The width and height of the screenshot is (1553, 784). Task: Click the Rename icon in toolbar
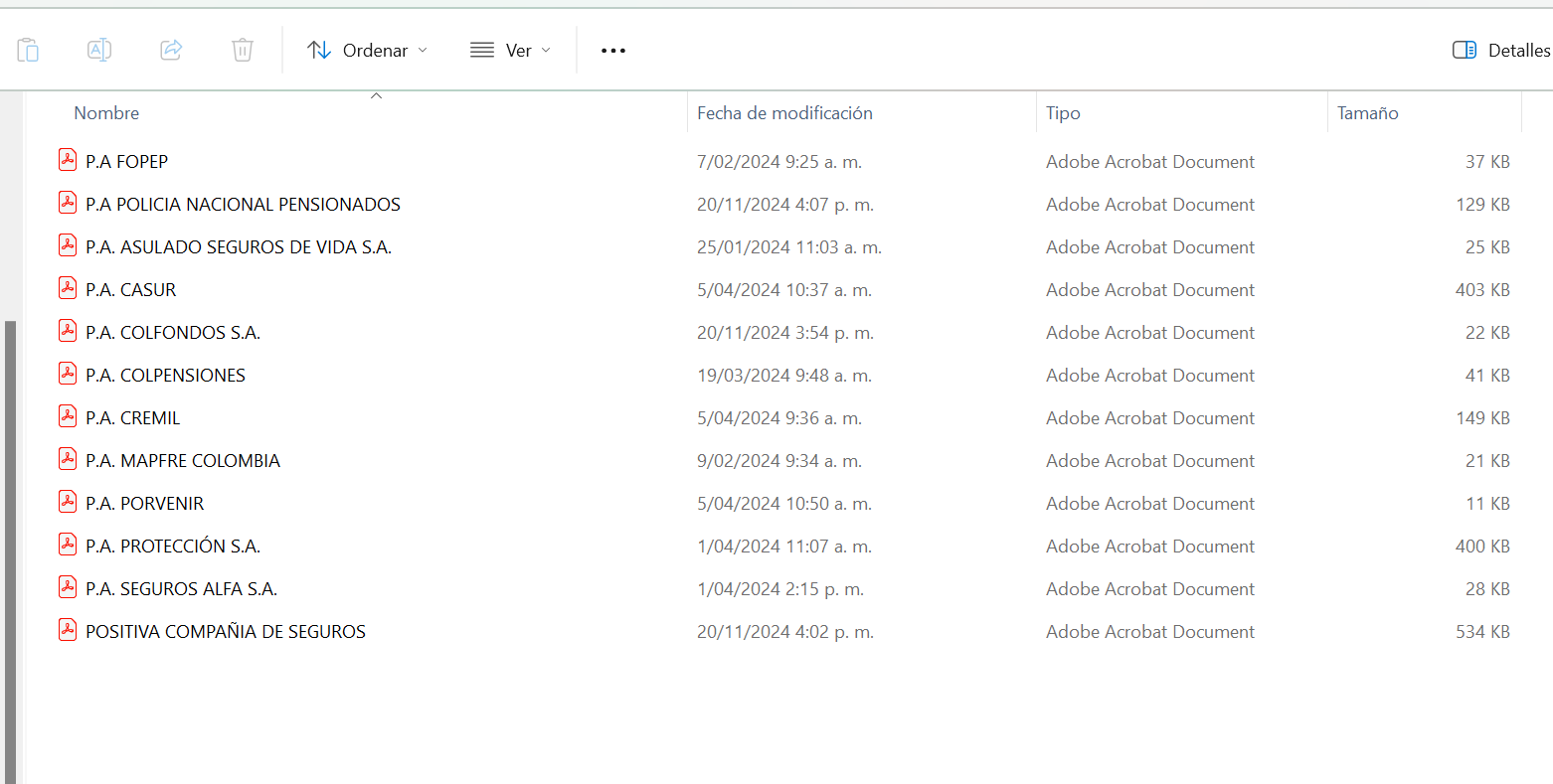(x=99, y=50)
